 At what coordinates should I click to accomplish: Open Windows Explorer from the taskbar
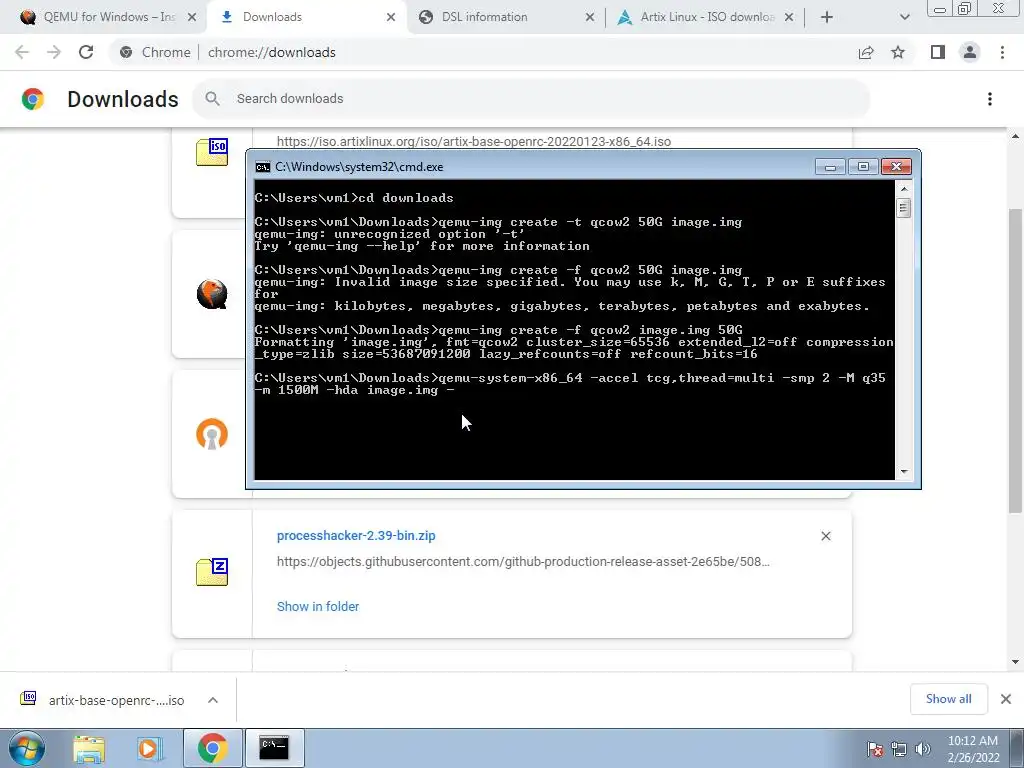(x=89, y=748)
